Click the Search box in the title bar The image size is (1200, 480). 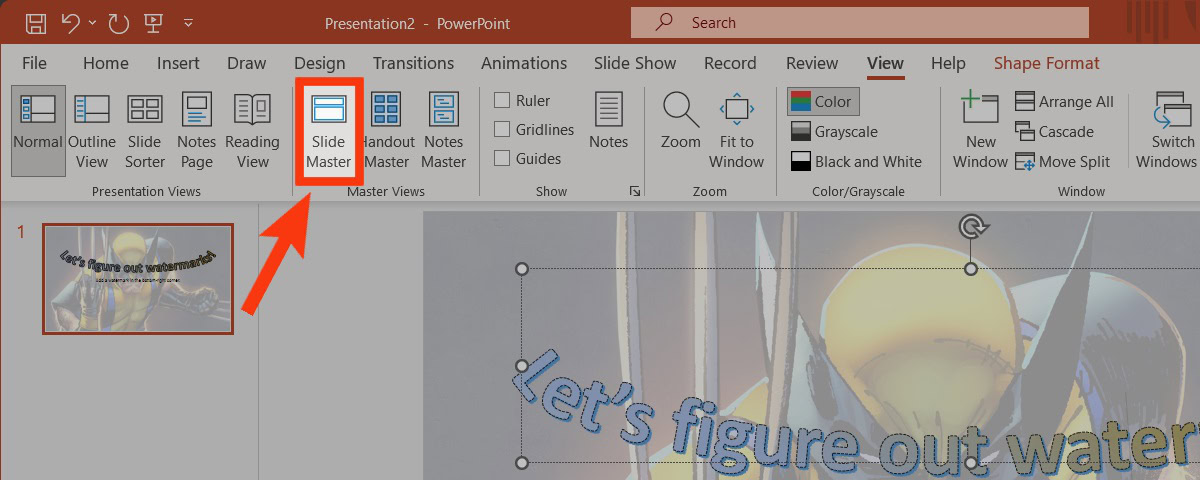pyautogui.click(x=860, y=22)
